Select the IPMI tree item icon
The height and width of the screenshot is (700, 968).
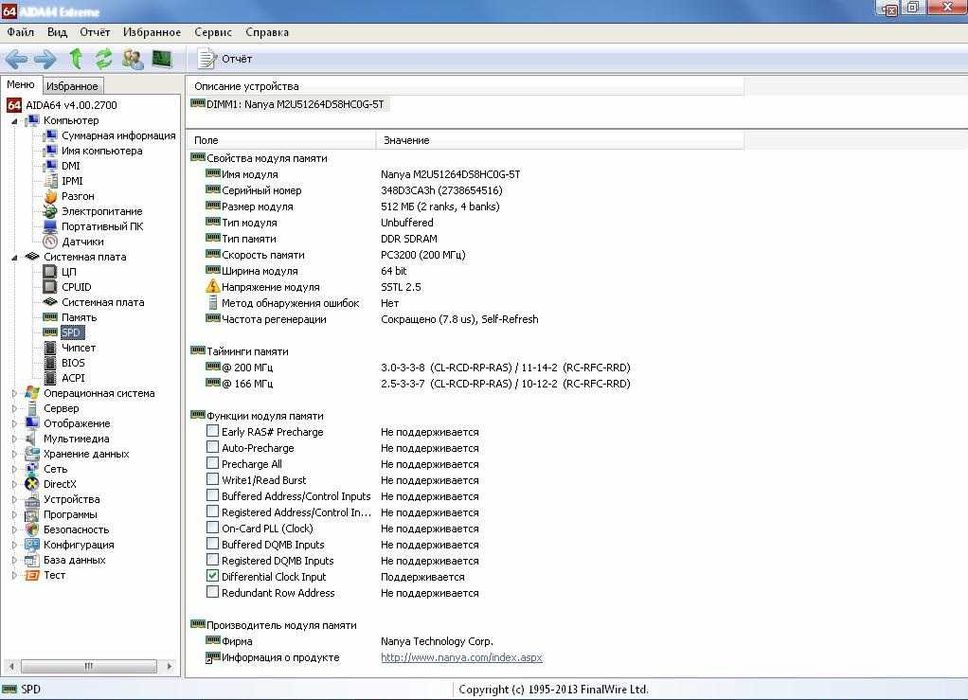[x=50, y=181]
